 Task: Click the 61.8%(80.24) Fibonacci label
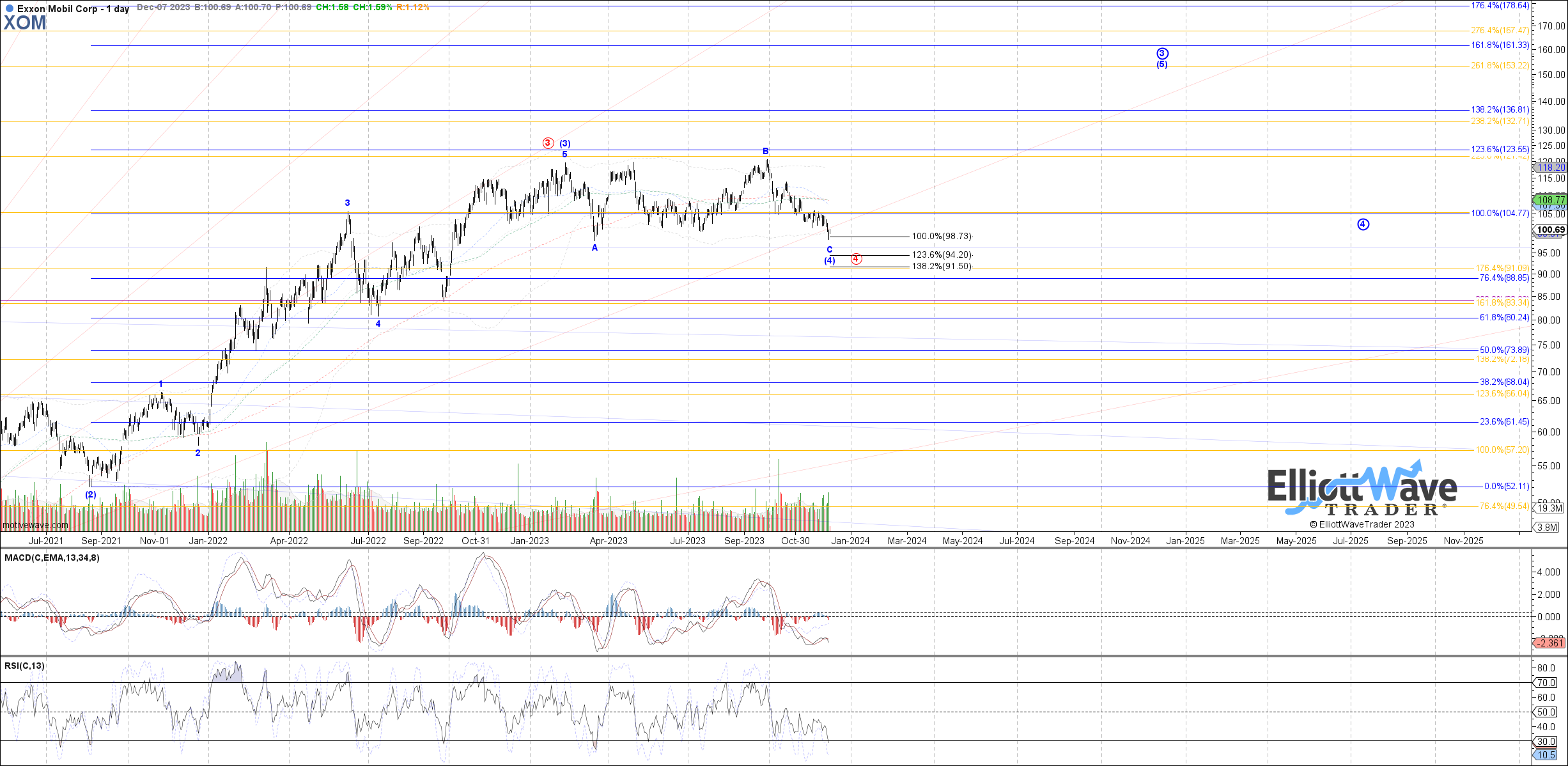pyautogui.click(x=1504, y=318)
